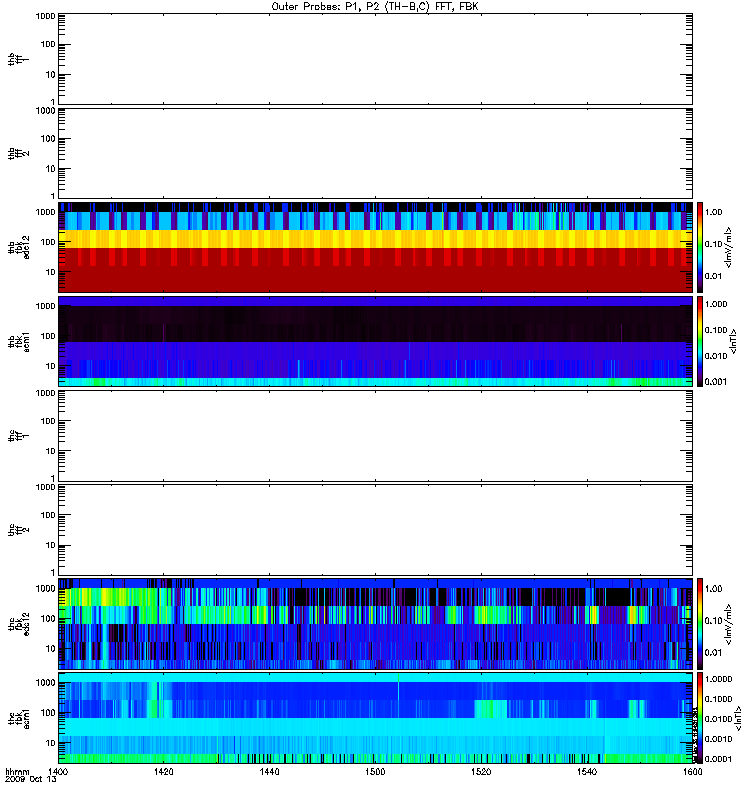Click the 'thb fff 2' panel axis label
The height and width of the screenshot is (800, 750).
point(18,154)
